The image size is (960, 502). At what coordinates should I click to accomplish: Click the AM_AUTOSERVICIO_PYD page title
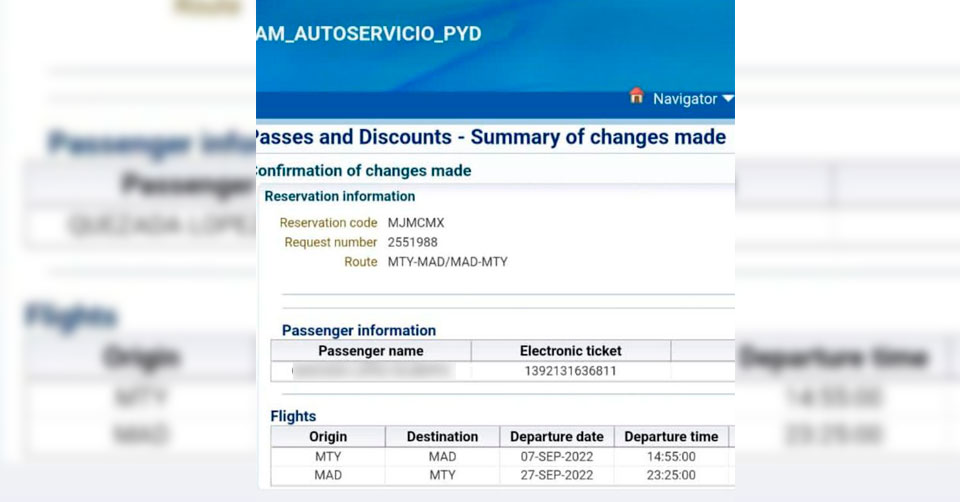368,34
